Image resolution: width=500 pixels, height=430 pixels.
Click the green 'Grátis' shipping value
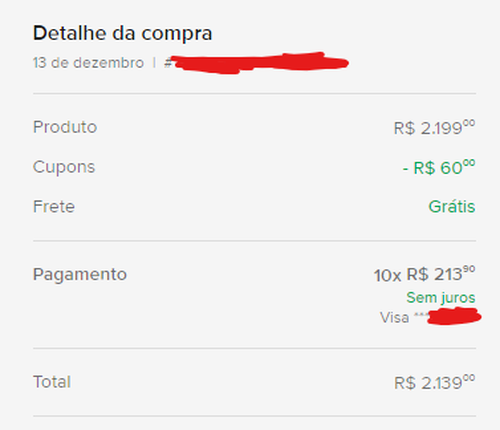[452, 206]
